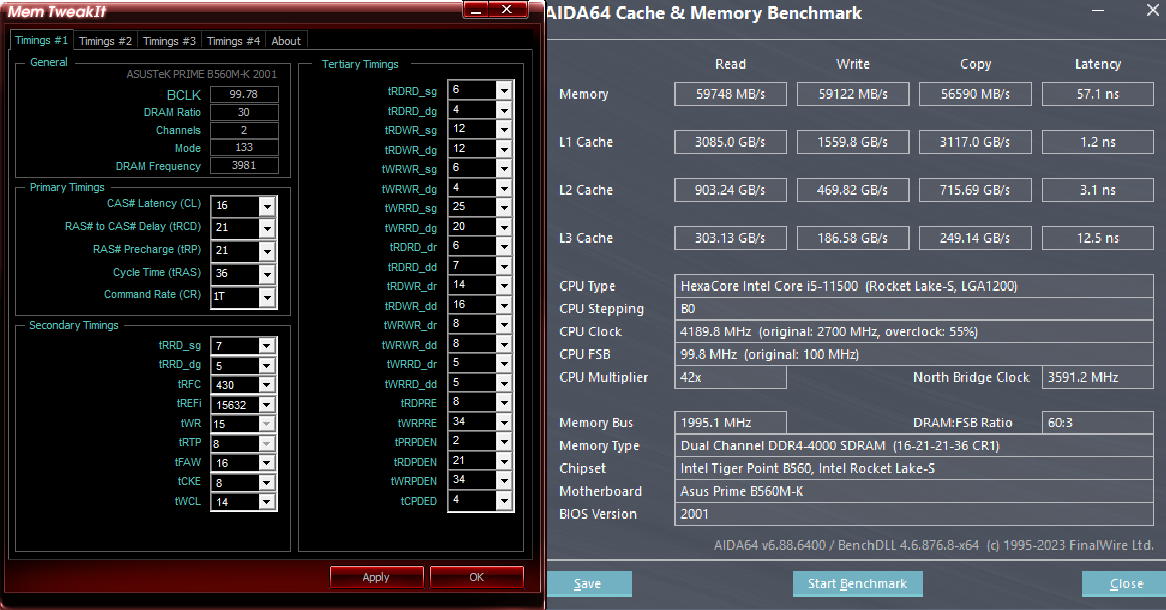Expand the tRRD_dg dropdown

(267, 365)
